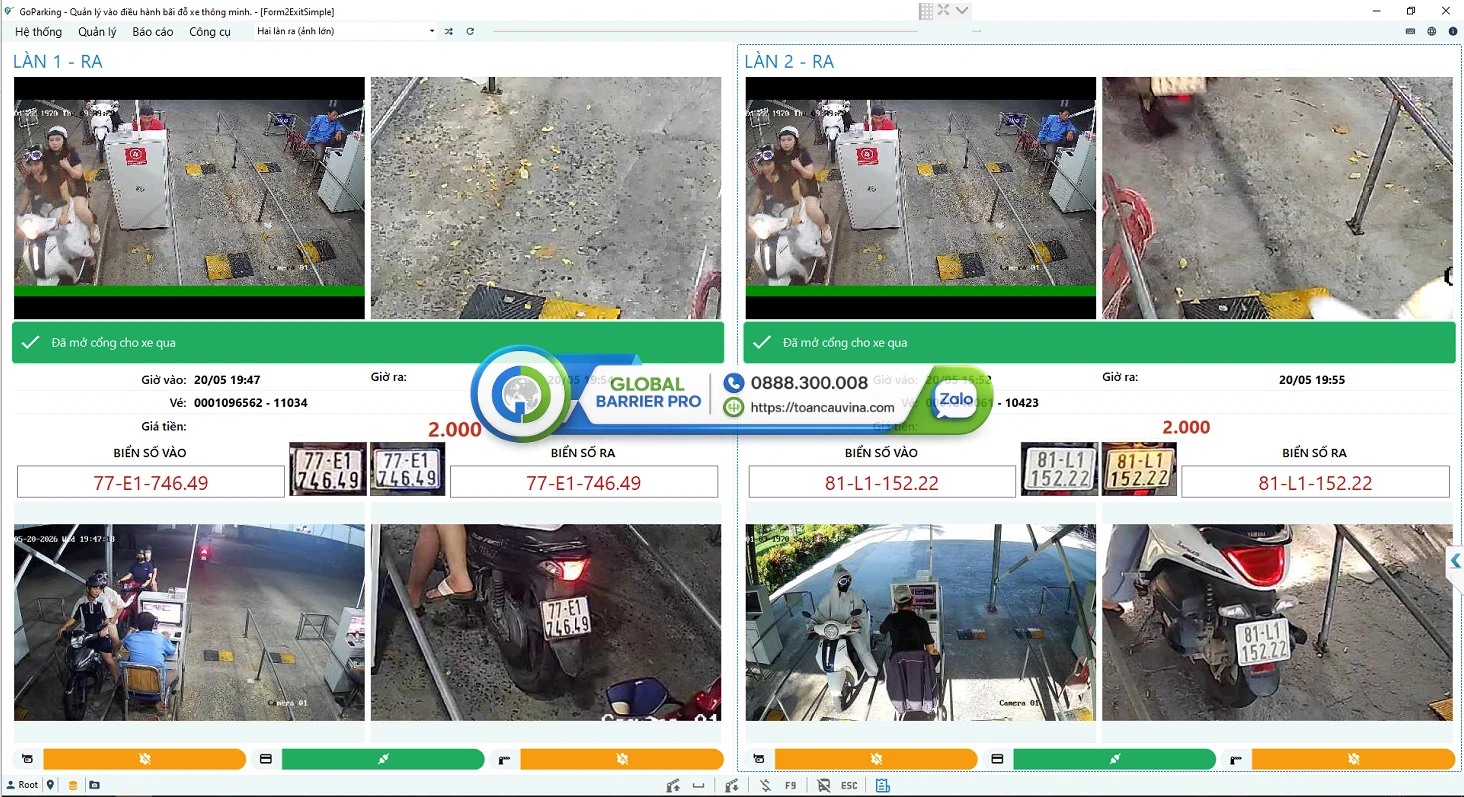Click the globe language icon at top right
Image resolution: width=1464 pixels, height=797 pixels.
point(1432,31)
